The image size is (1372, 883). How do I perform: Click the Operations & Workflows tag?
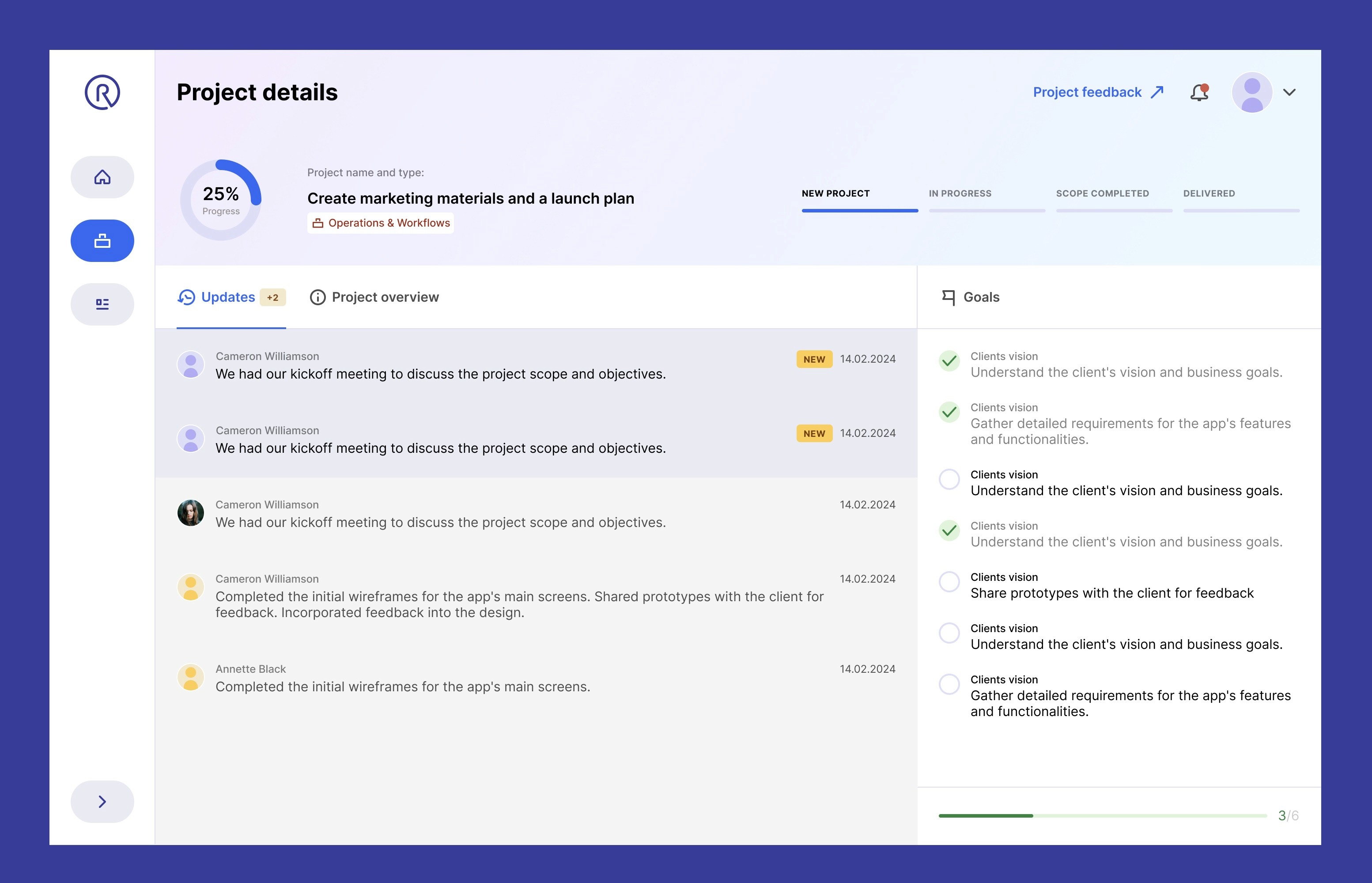pyautogui.click(x=381, y=223)
